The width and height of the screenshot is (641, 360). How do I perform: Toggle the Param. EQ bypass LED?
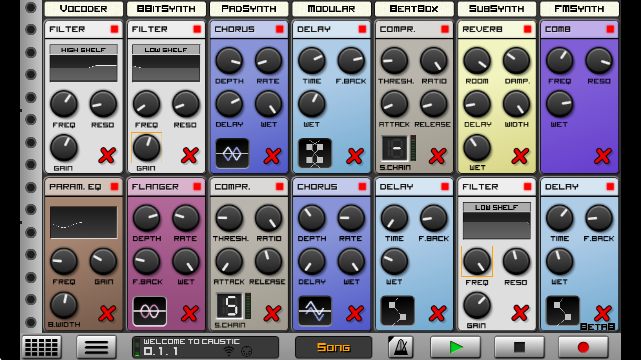pos(114,187)
